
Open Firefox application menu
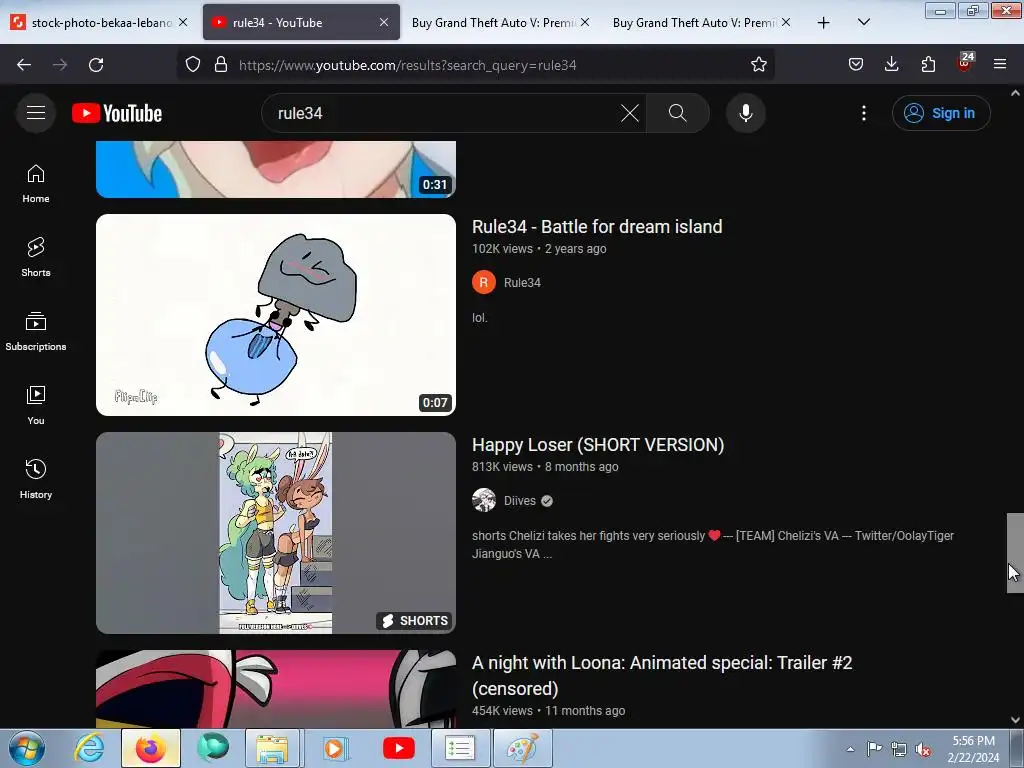pos(1000,65)
